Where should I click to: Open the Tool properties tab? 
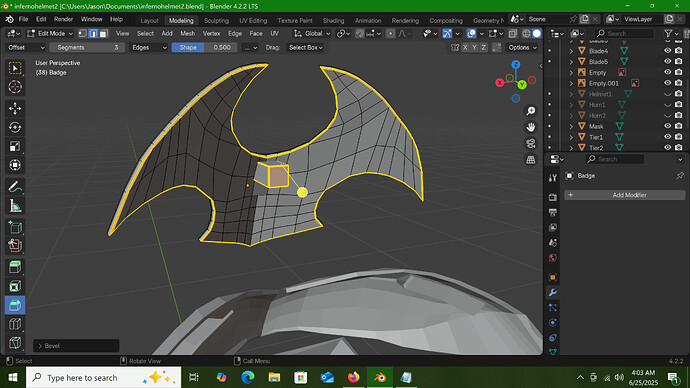[553, 178]
